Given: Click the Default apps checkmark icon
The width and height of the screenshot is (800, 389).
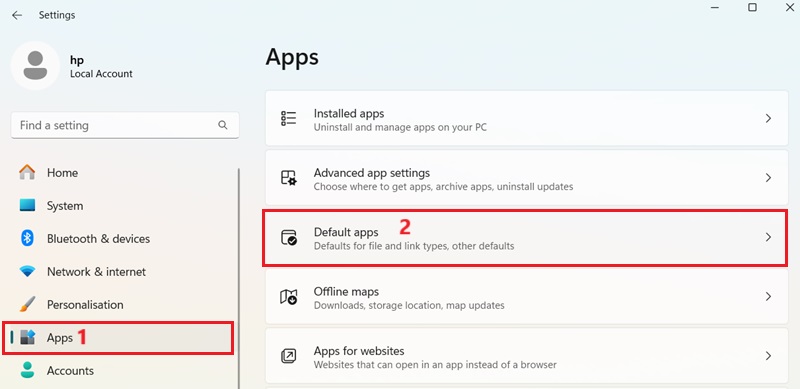Looking at the screenshot, I should tap(288, 237).
